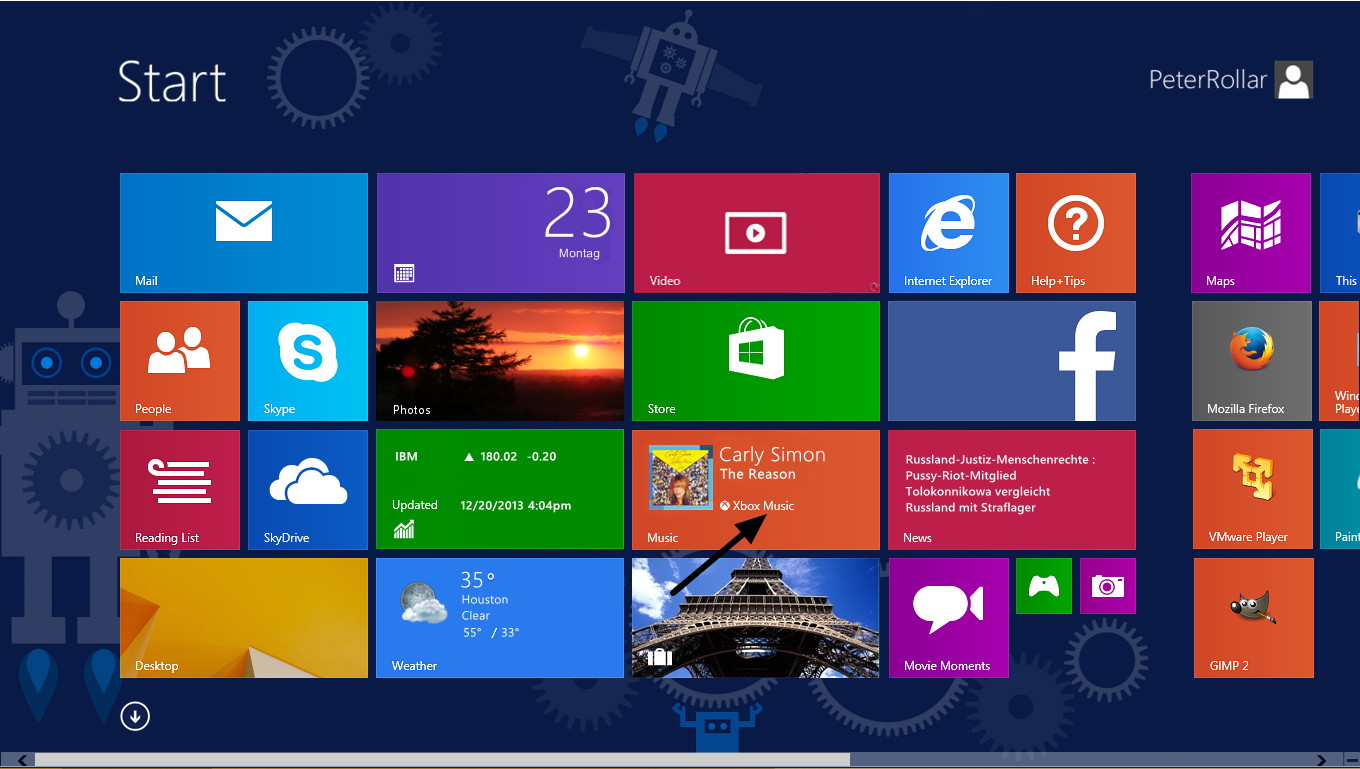Click the horizontal scrollbar left arrow
Image resolution: width=1360 pixels, height=769 pixels.
tap(21, 760)
